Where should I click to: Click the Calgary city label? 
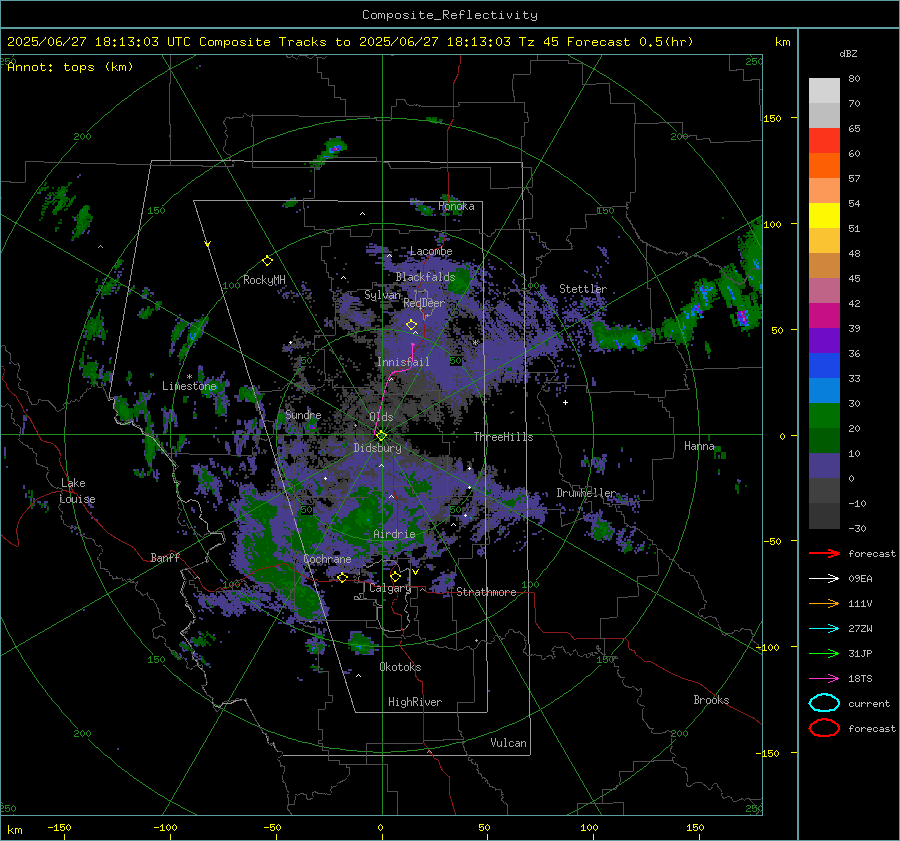tap(390, 588)
